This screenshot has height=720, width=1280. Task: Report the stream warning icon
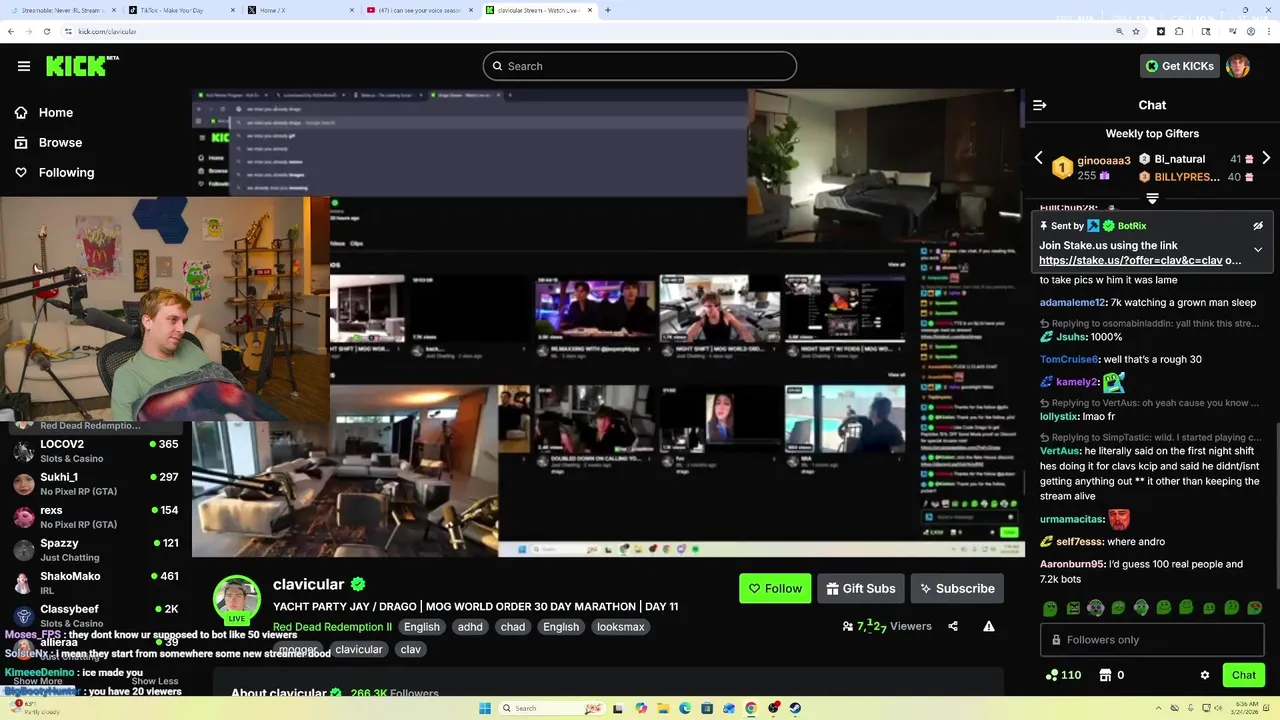coord(989,627)
